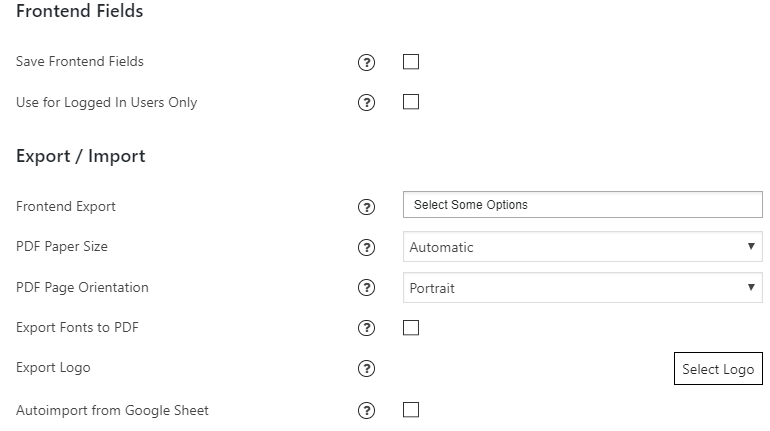Image resolution: width=770 pixels, height=431 pixels.
Task: Open the PDF Paper Size dropdown
Action: tap(582, 247)
